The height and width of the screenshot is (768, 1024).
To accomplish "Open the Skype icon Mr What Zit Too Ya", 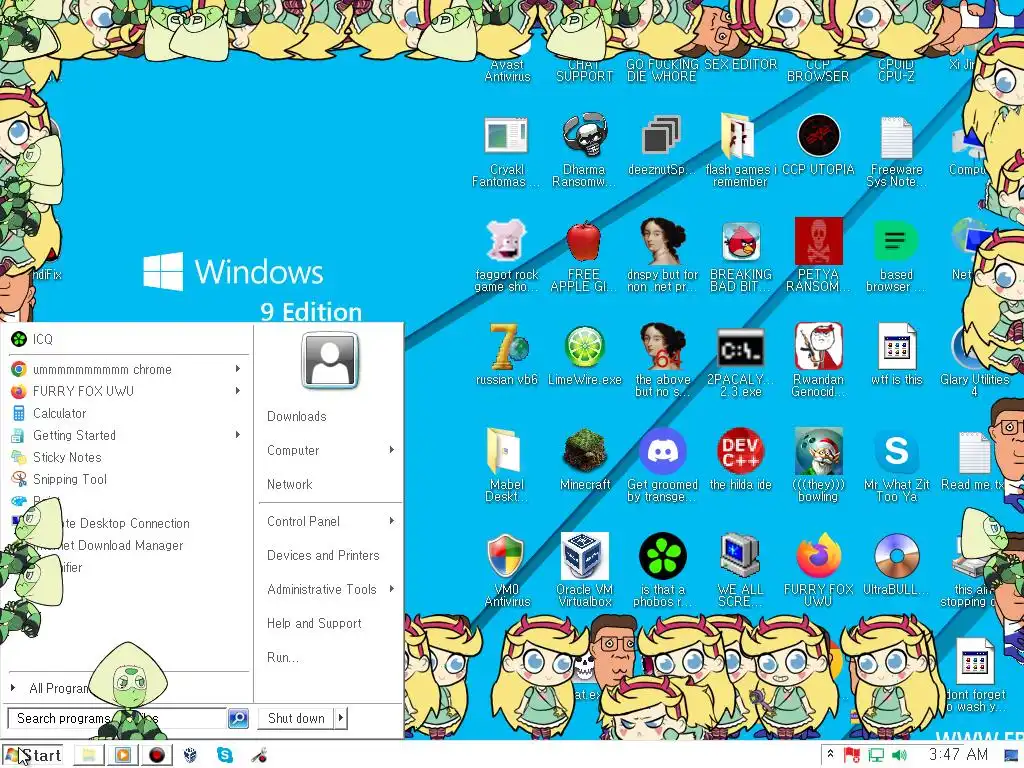I will tap(896, 451).
